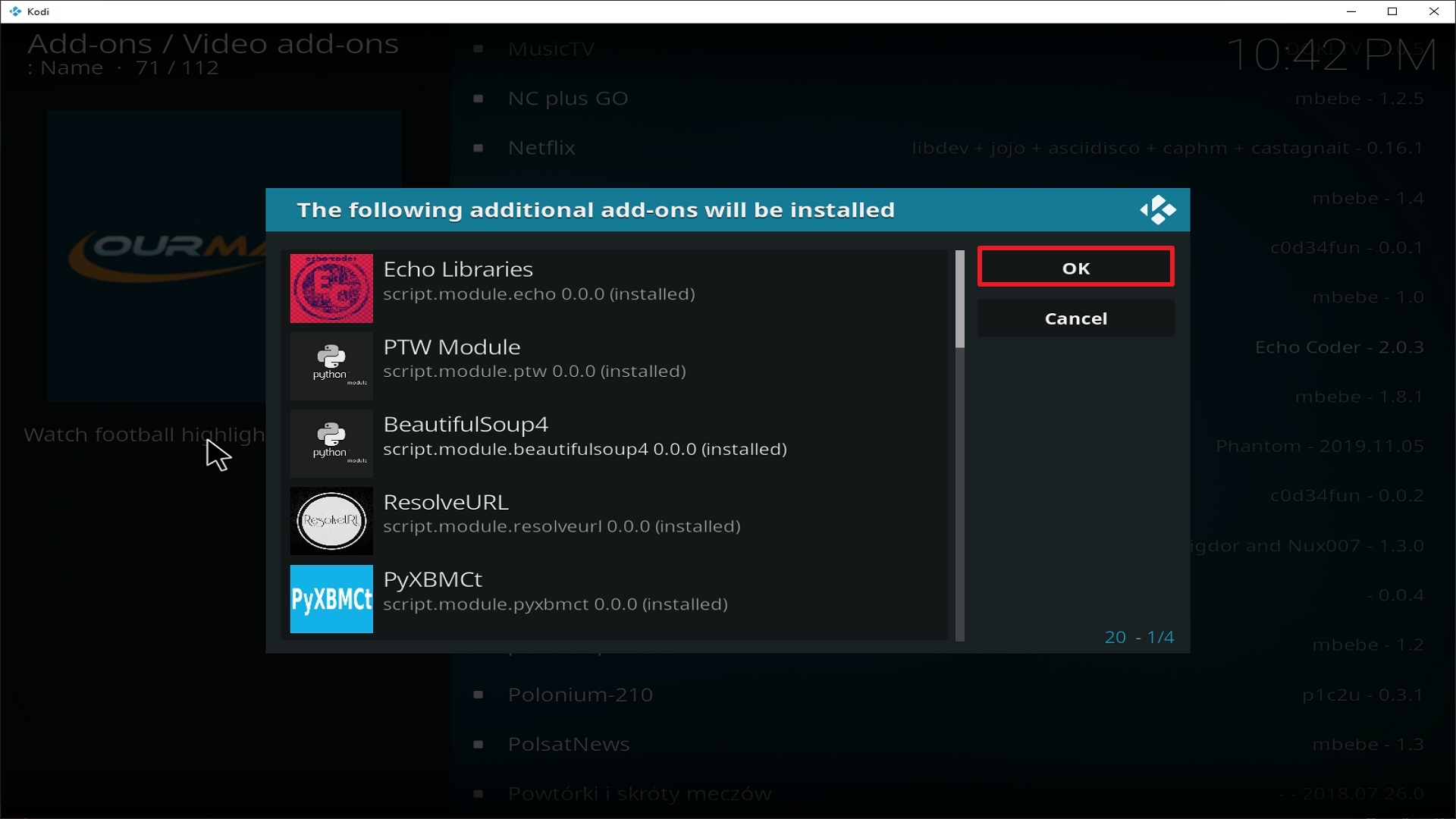Select the BeautifulSoup4 list entry
Image resolution: width=1456 pixels, height=819 pixels.
click(615, 444)
